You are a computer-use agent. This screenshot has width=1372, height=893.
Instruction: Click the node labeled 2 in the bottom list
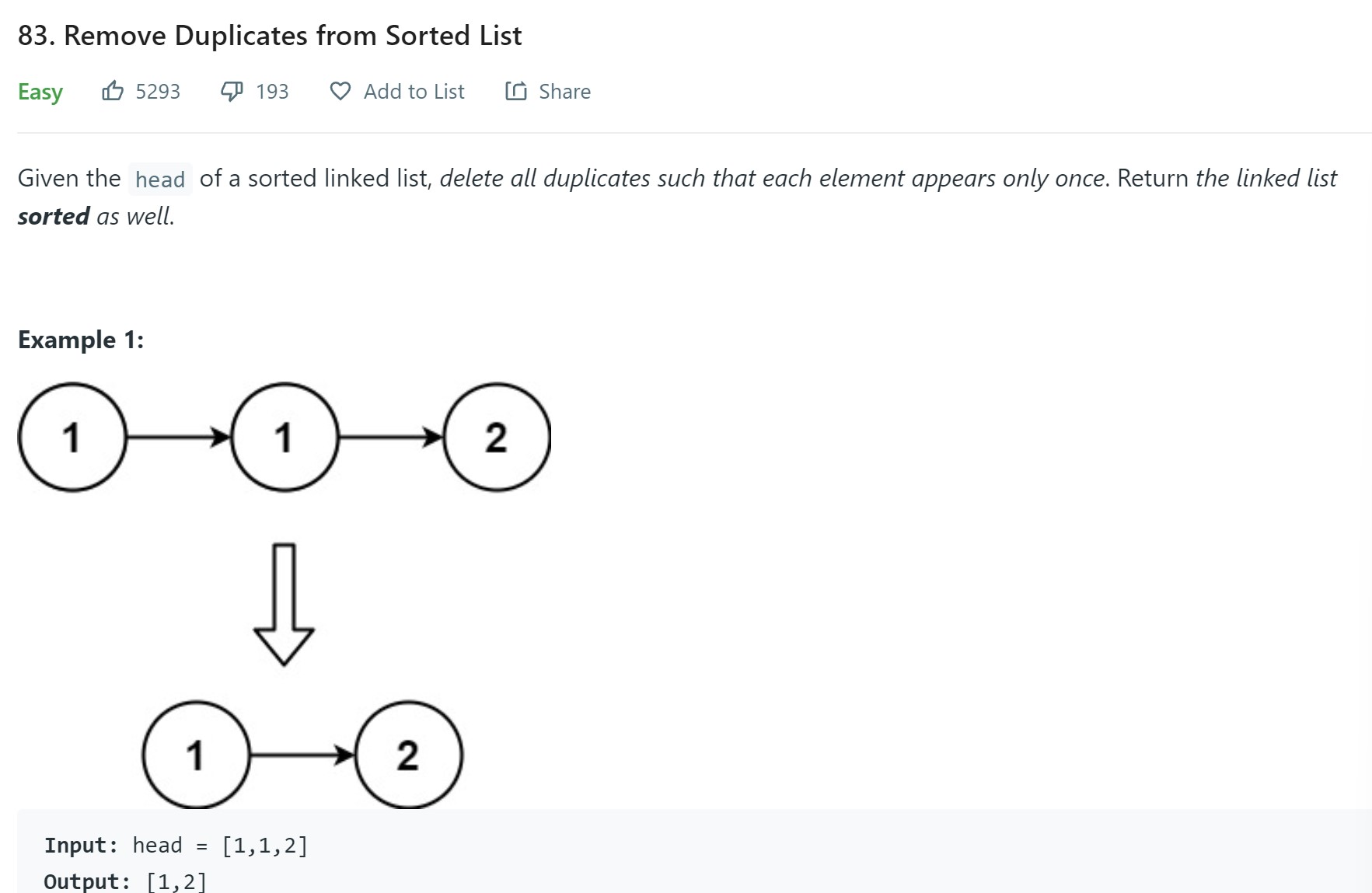point(409,755)
